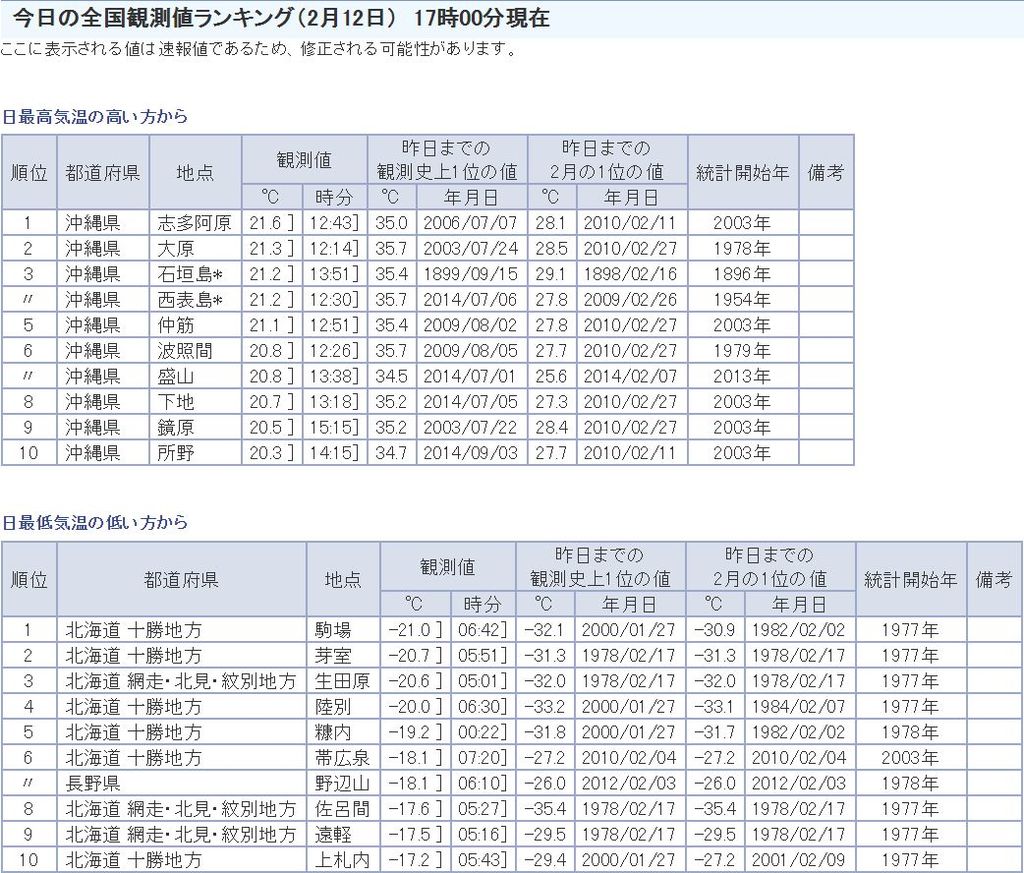Screen dimensions: 1024x873
Task: Select the 1896年 statistics start year cell
Action: point(741,274)
